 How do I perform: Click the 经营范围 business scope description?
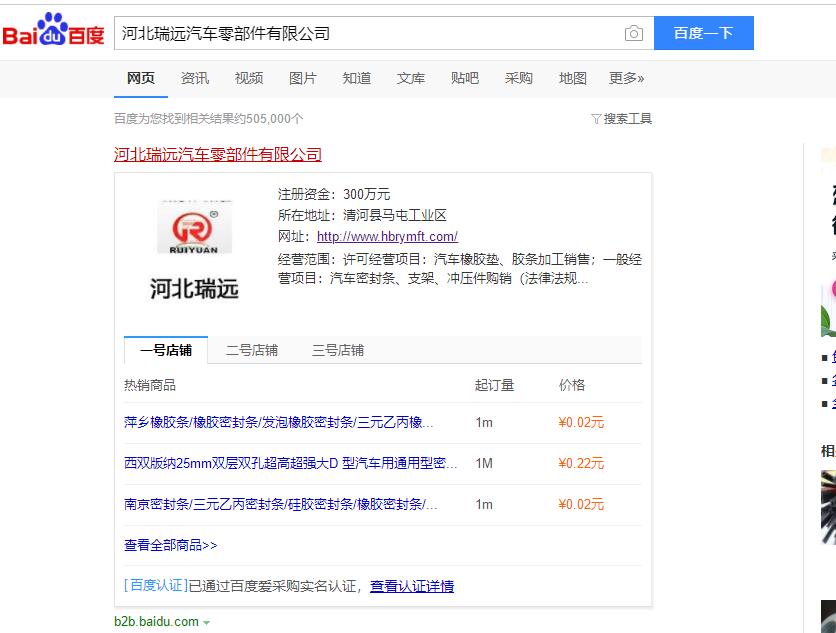tap(460, 269)
